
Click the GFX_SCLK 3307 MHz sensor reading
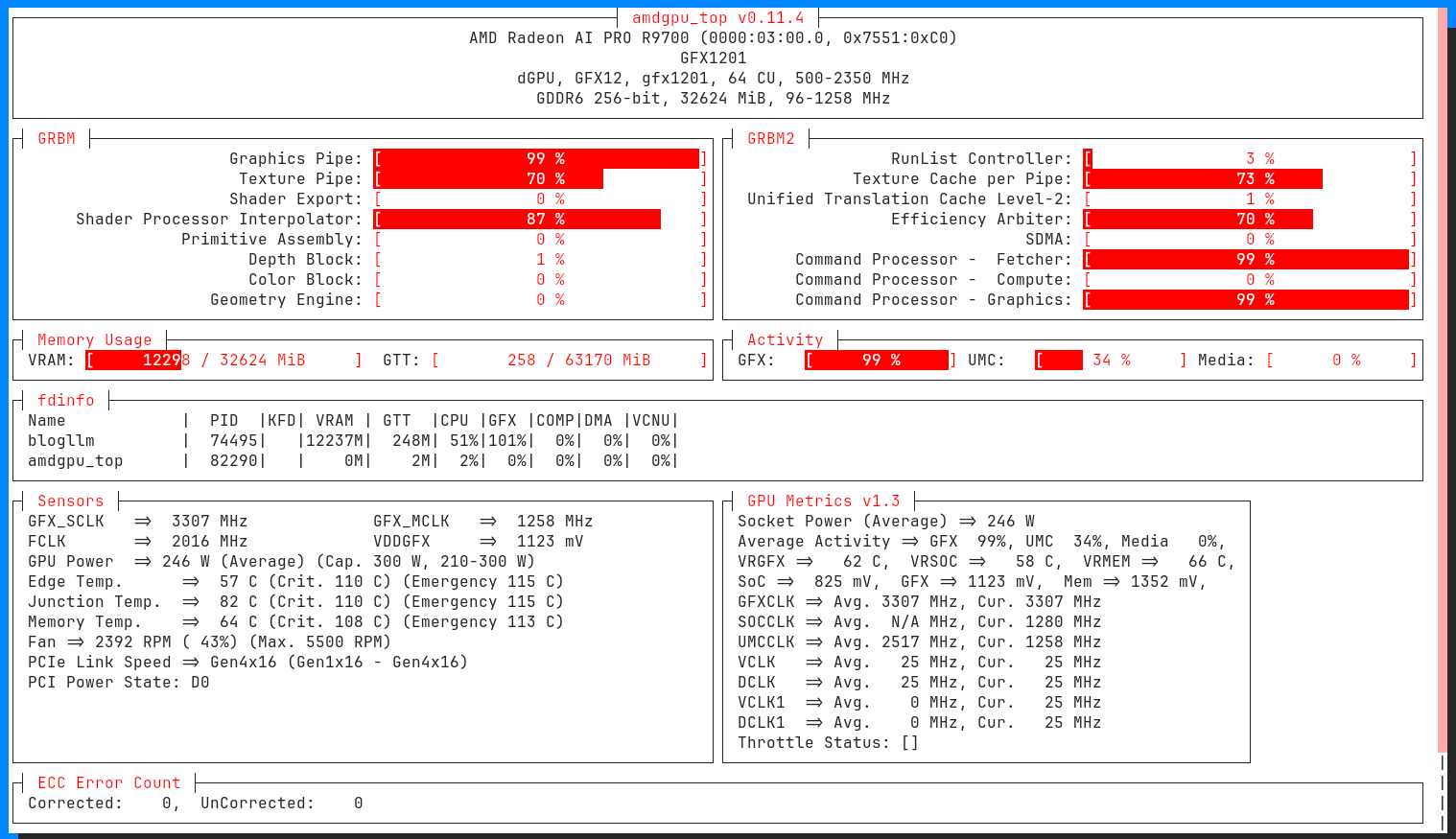[x=137, y=521]
